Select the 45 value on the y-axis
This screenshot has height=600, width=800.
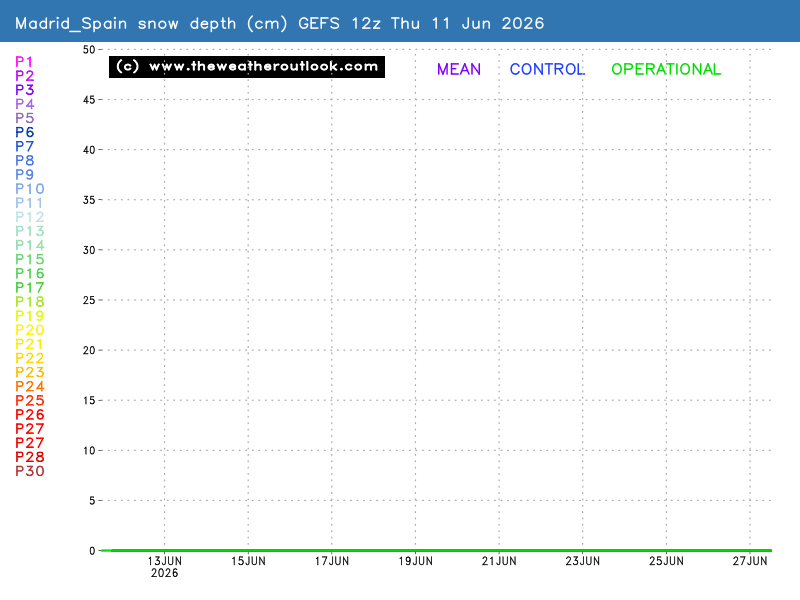pos(89,99)
